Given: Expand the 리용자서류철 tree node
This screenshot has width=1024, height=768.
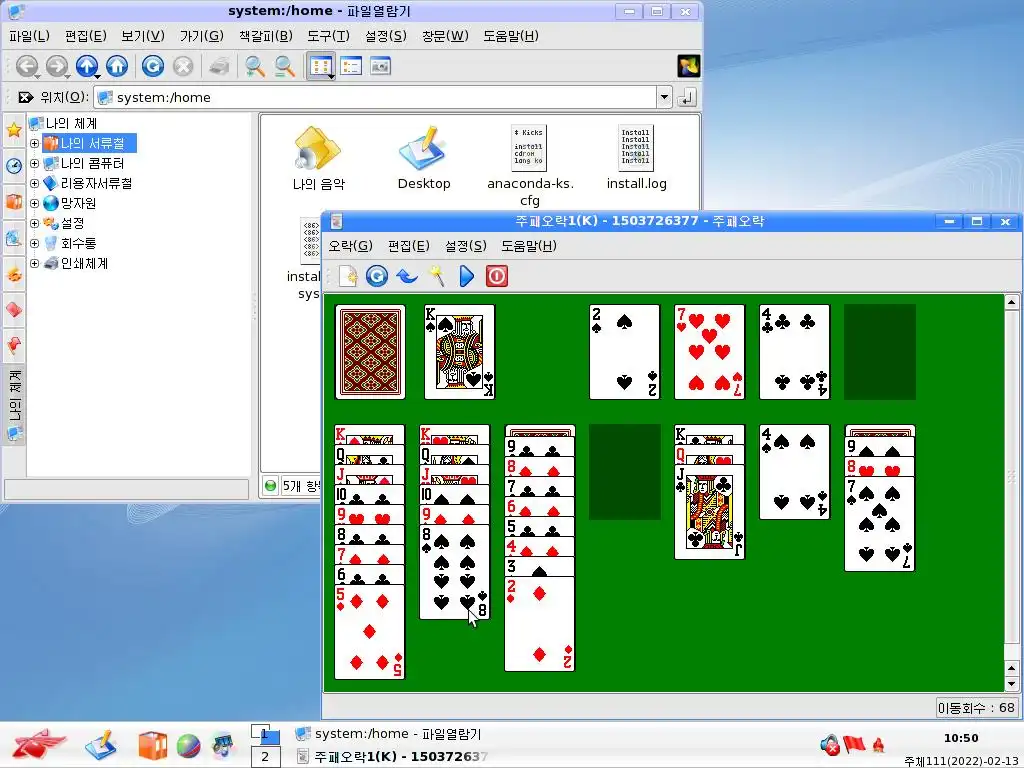Looking at the screenshot, I should tap(35, 184).
